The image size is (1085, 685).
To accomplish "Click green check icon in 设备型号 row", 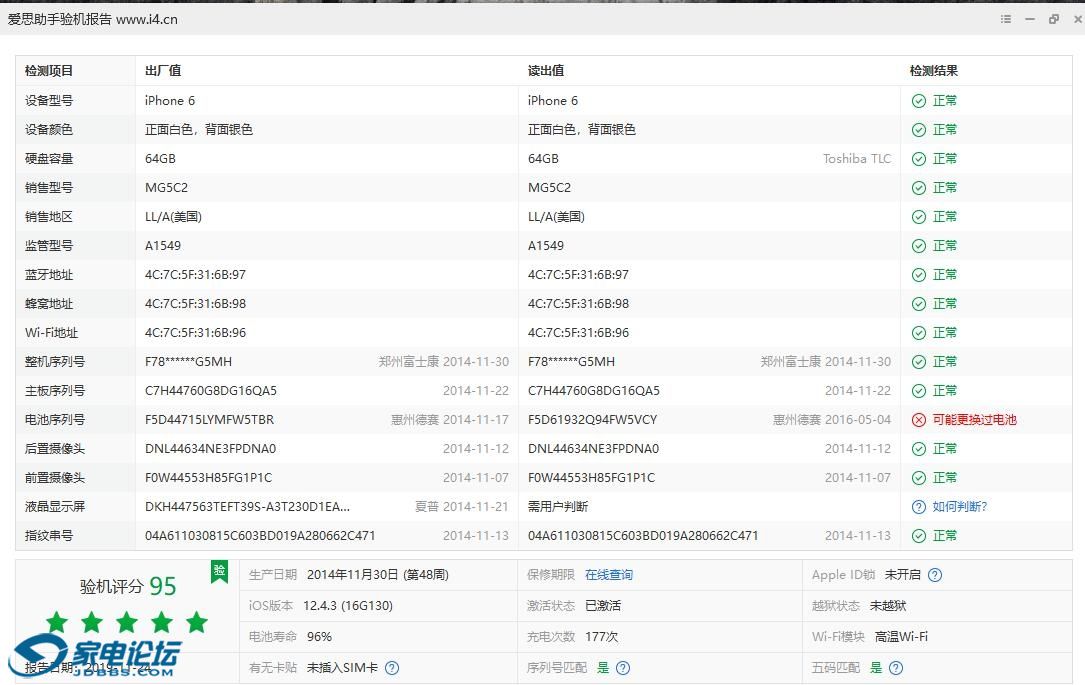I will click(919, 101).
